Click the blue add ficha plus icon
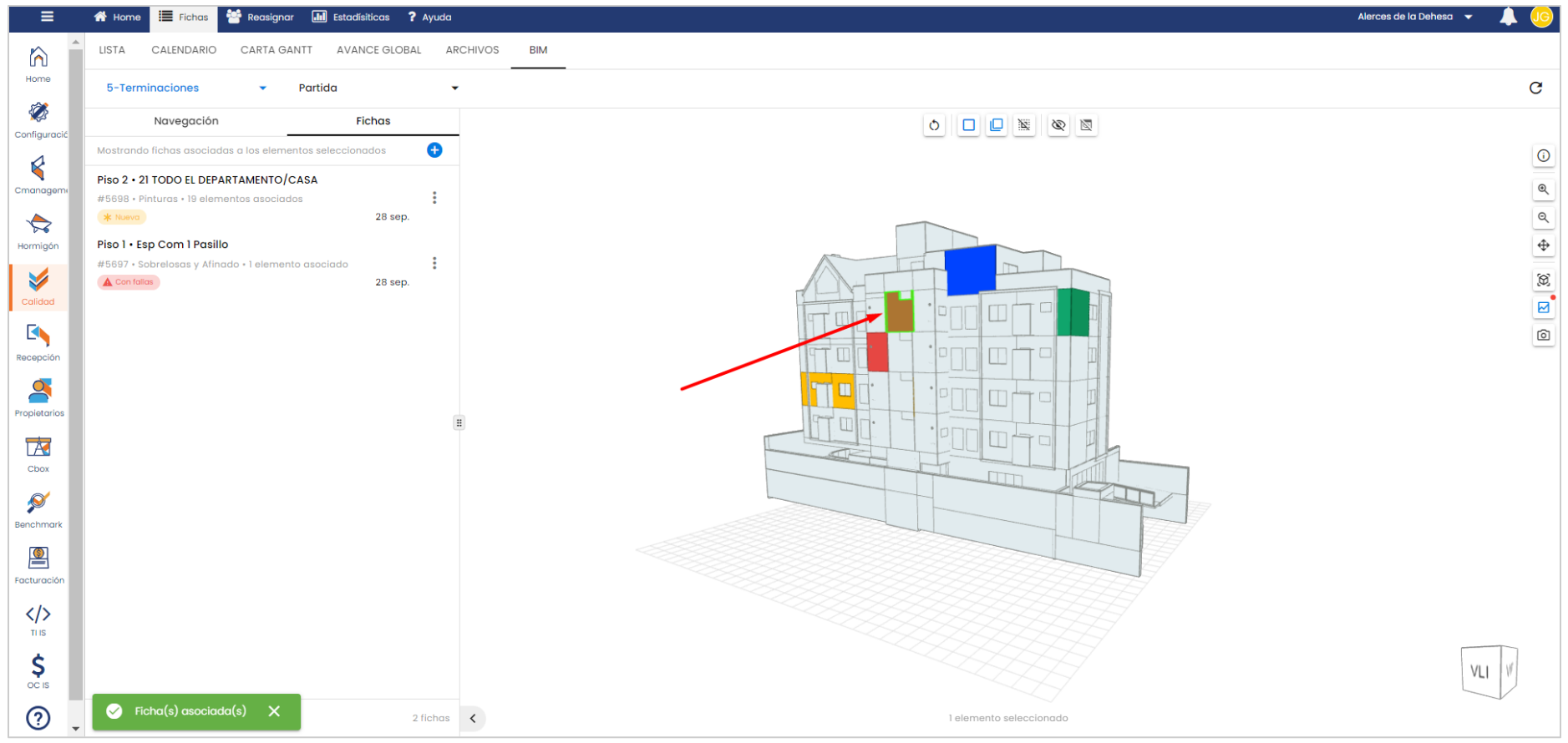The height and width of the screenshot is (743, 1568). (x=434, y=150)
